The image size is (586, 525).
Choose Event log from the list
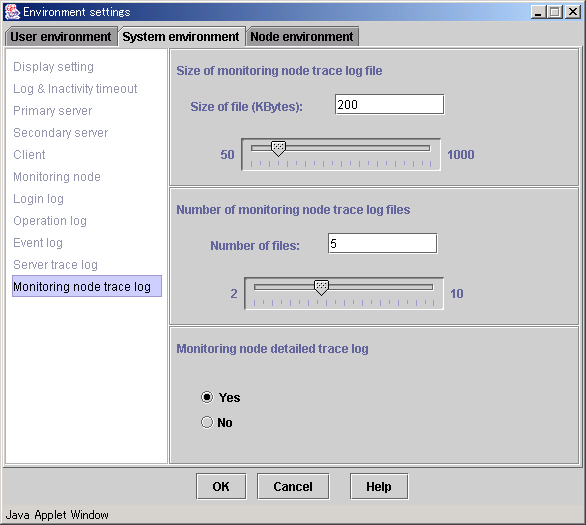coord(38,243)
